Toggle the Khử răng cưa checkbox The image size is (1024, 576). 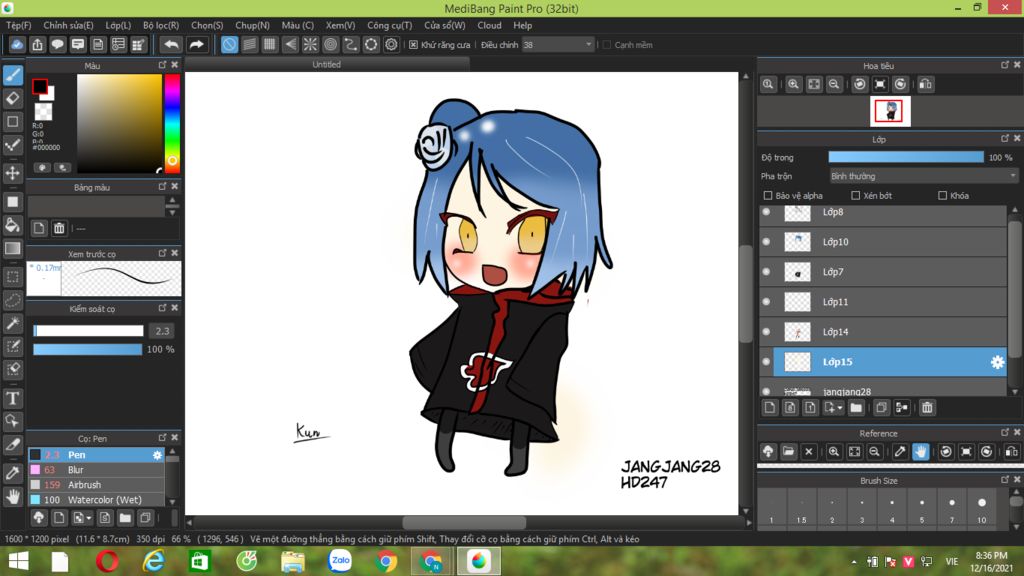point(413,45)
